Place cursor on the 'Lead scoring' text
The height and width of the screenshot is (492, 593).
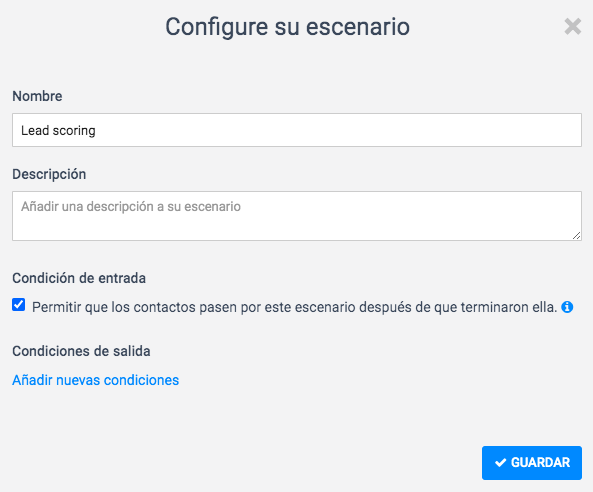[x=58, y=130]
